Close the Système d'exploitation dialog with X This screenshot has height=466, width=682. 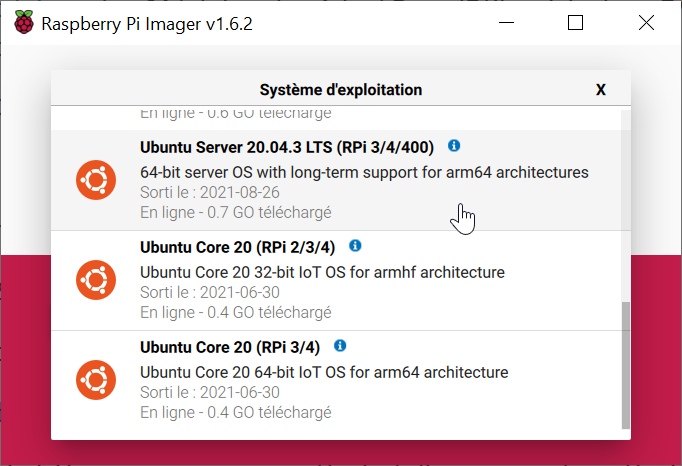click(601, 90)
